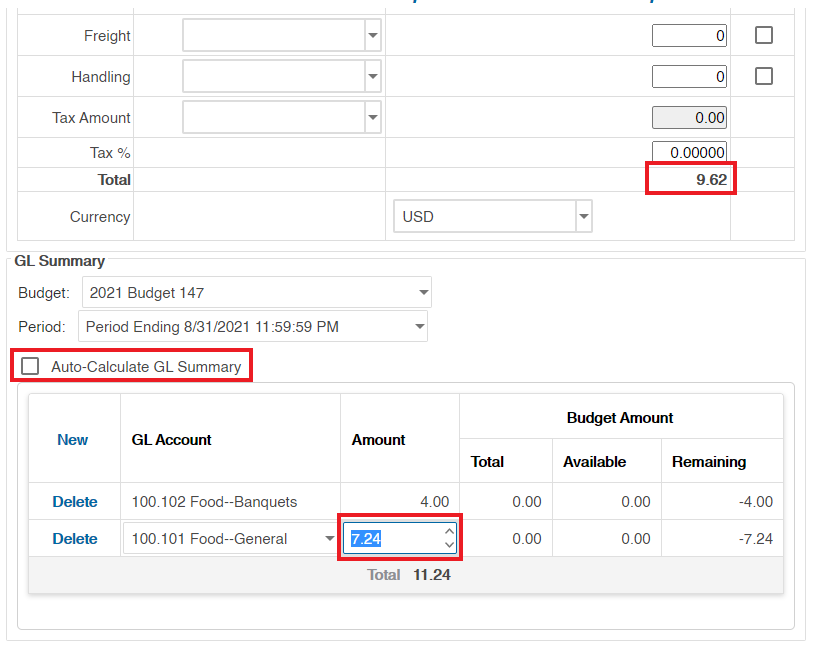The height and width of the screenshot is (649, 814).
Task: Delete the 100.101 Food--General row
Action: pos(75,539)
